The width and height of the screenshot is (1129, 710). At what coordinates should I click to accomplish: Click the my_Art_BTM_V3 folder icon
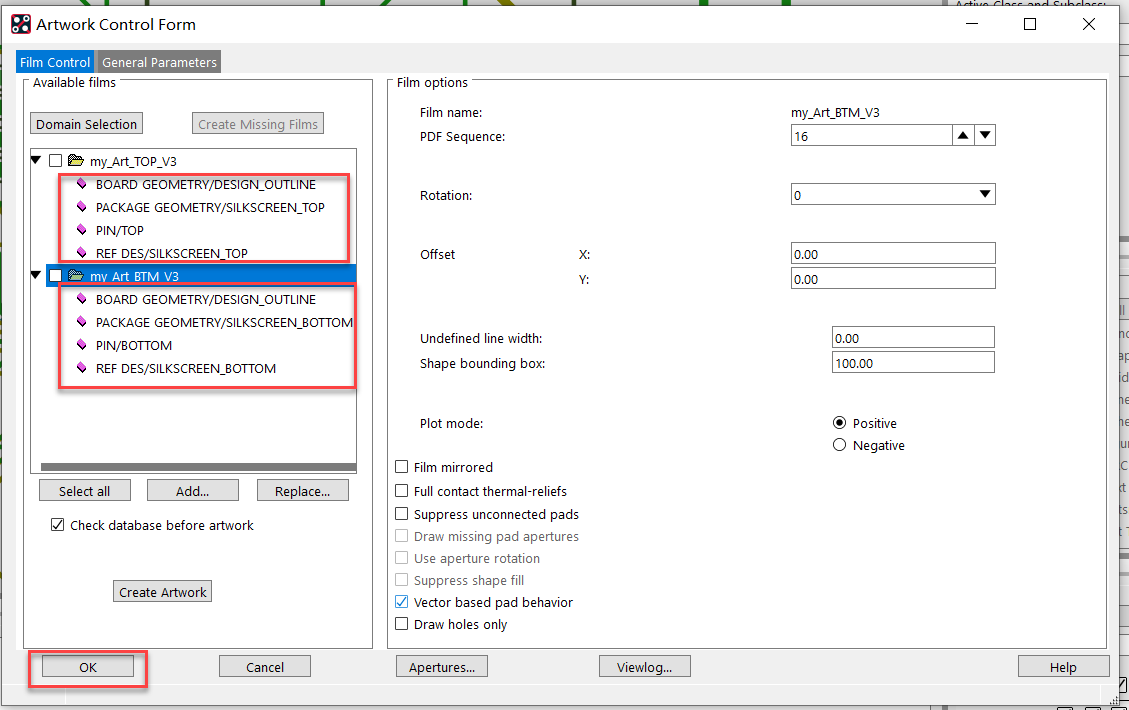[x=75, y=276]
